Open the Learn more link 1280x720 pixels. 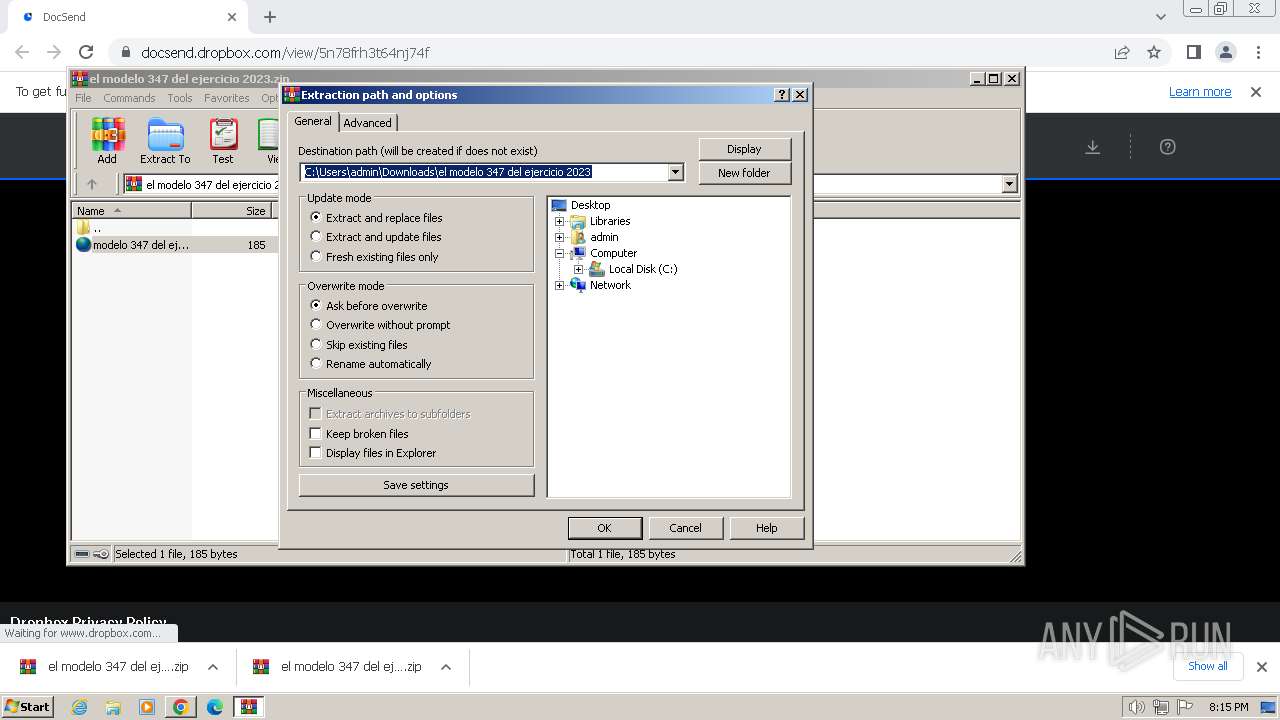click(x=1200, y=92)
